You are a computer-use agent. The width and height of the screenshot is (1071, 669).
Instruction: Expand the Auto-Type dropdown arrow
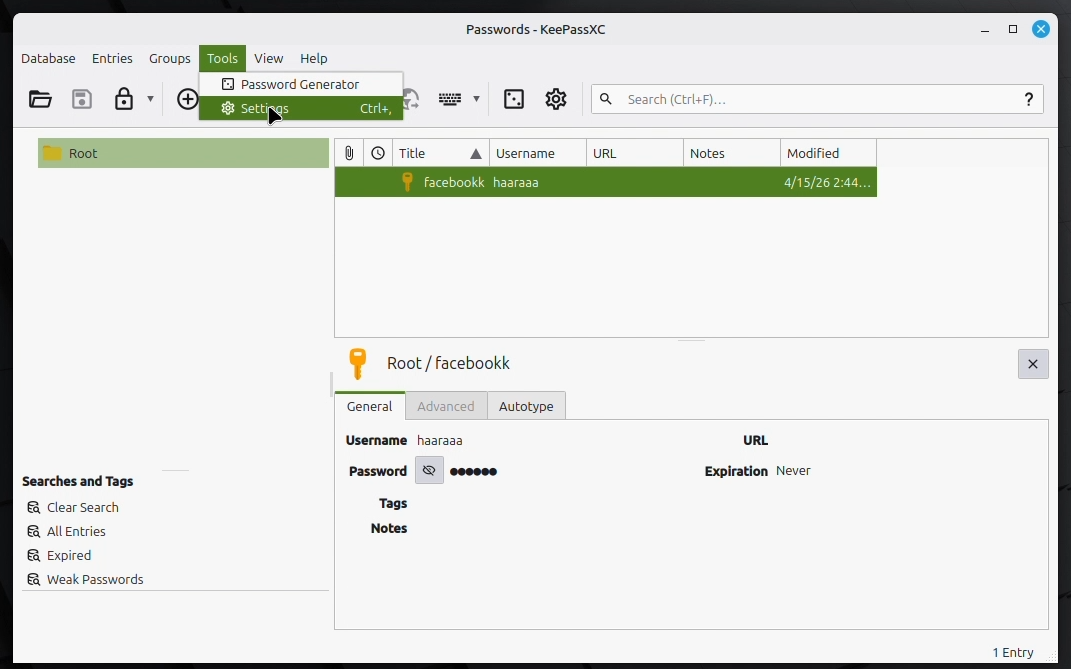[476, 99]
